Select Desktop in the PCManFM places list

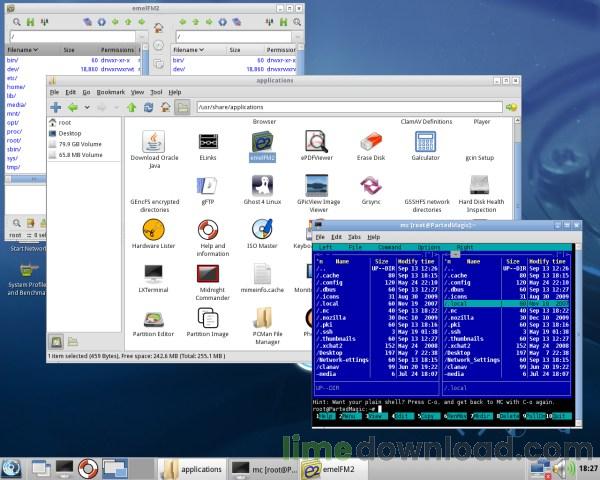click(x=70, y=133)
